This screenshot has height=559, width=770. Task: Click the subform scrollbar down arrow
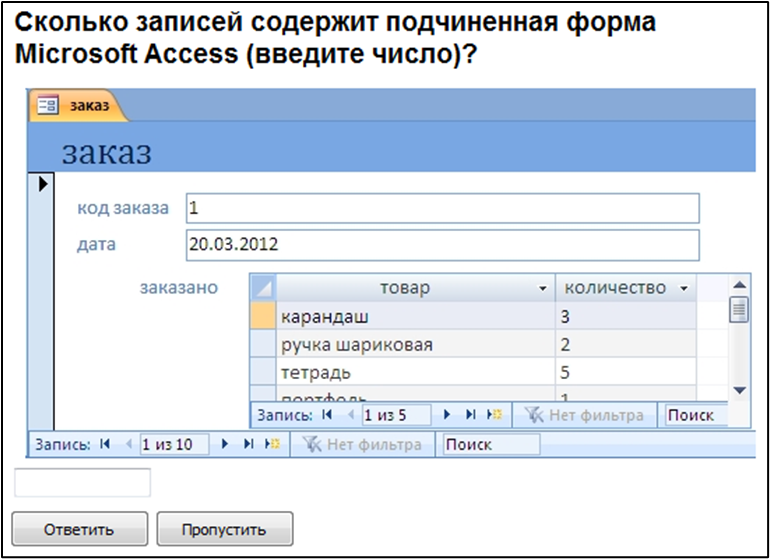pyautogui.click(x=739, y=390)
